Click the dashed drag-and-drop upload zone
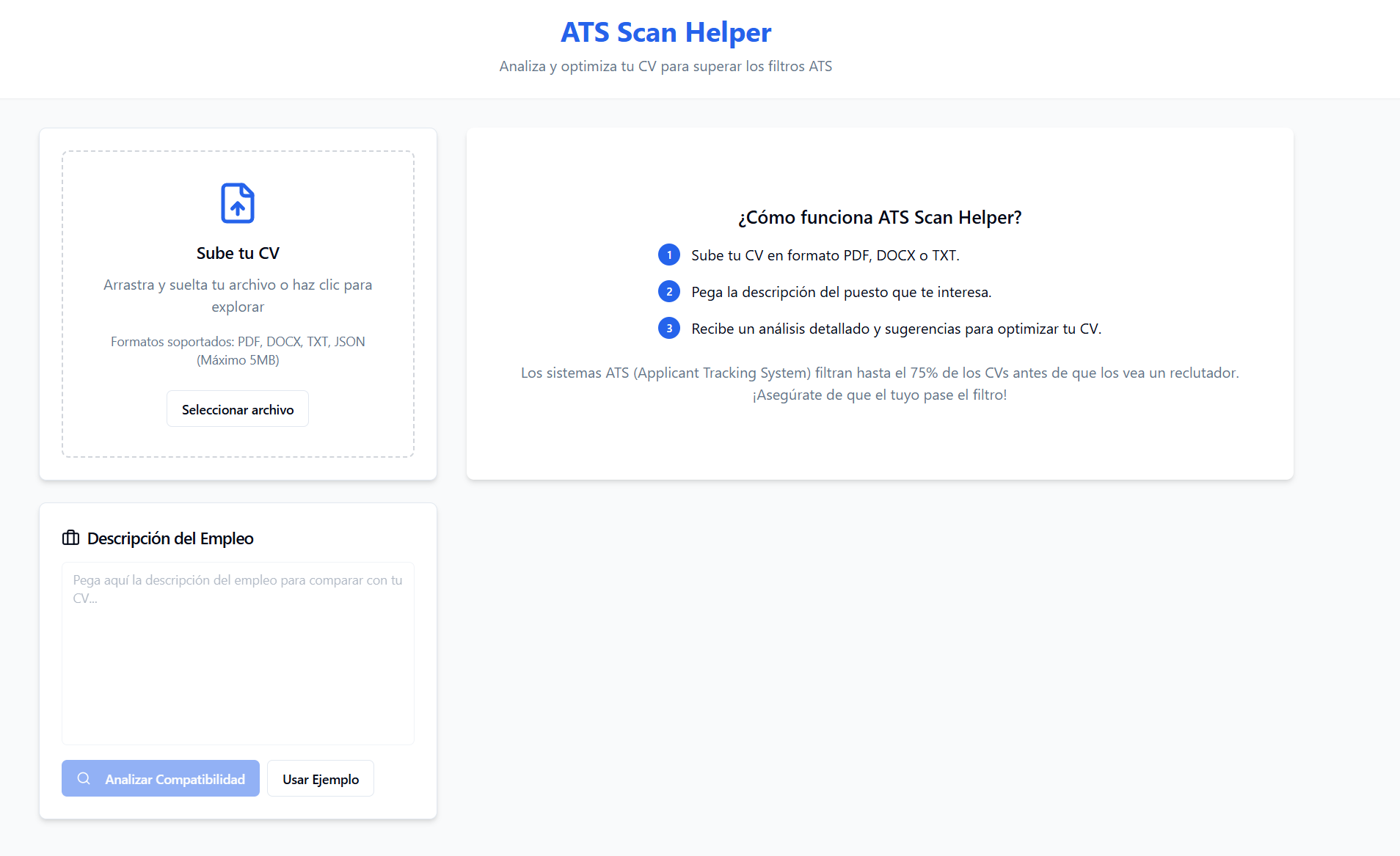 (238, 303)
